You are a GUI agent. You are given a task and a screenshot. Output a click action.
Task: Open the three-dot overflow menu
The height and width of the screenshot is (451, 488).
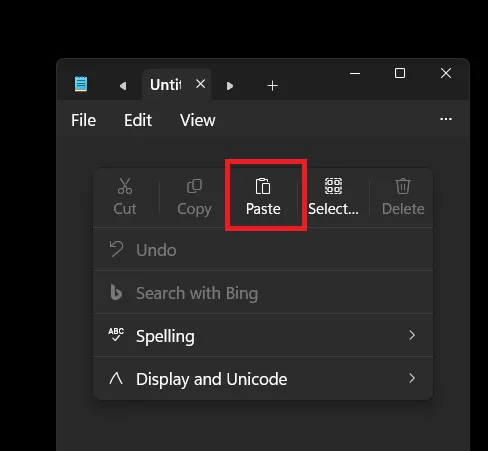coord(446,119)
